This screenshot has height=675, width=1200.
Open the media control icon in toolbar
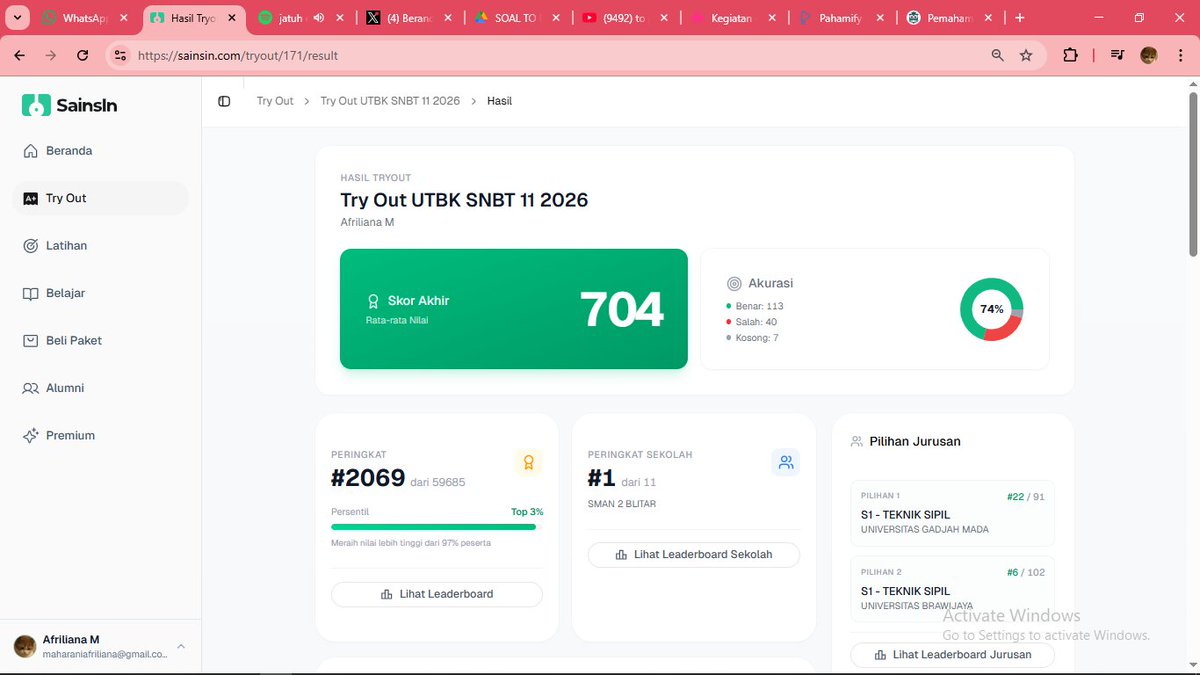pos(1117,56)
